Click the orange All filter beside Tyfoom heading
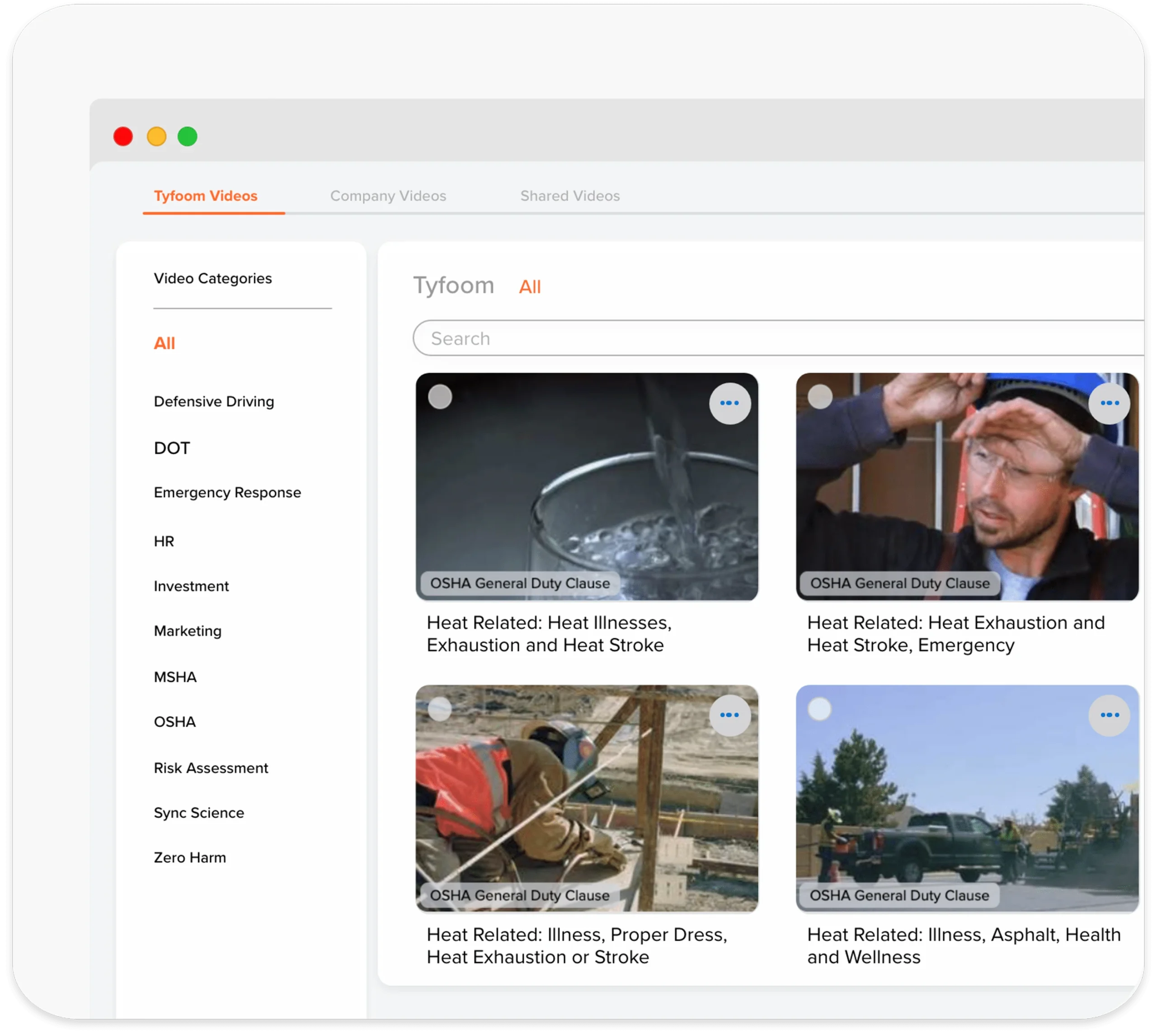Screen dimensions: 1157x1036 tap(530, 287)
